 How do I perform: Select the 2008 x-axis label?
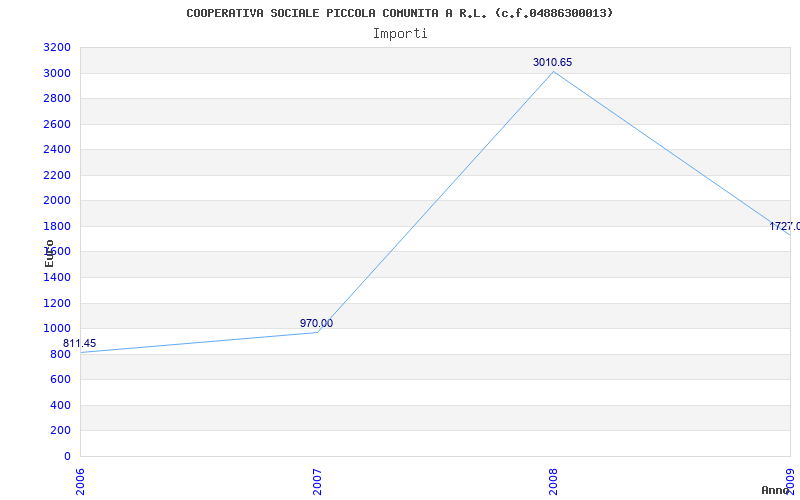[554, 482]
